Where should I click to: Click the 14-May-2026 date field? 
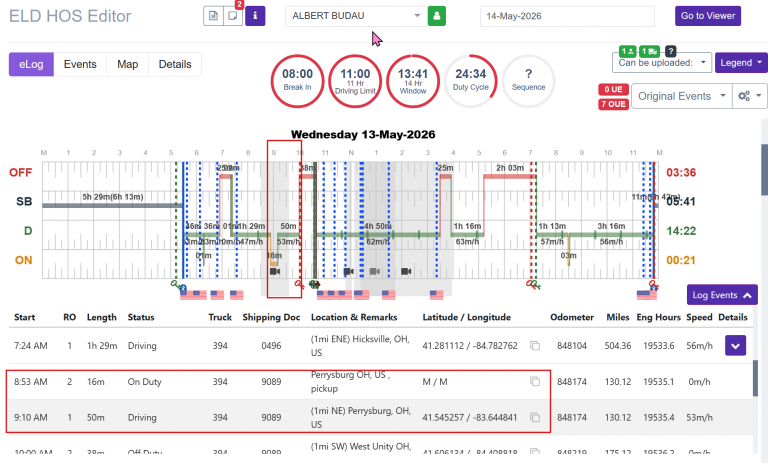pos(567,16)
